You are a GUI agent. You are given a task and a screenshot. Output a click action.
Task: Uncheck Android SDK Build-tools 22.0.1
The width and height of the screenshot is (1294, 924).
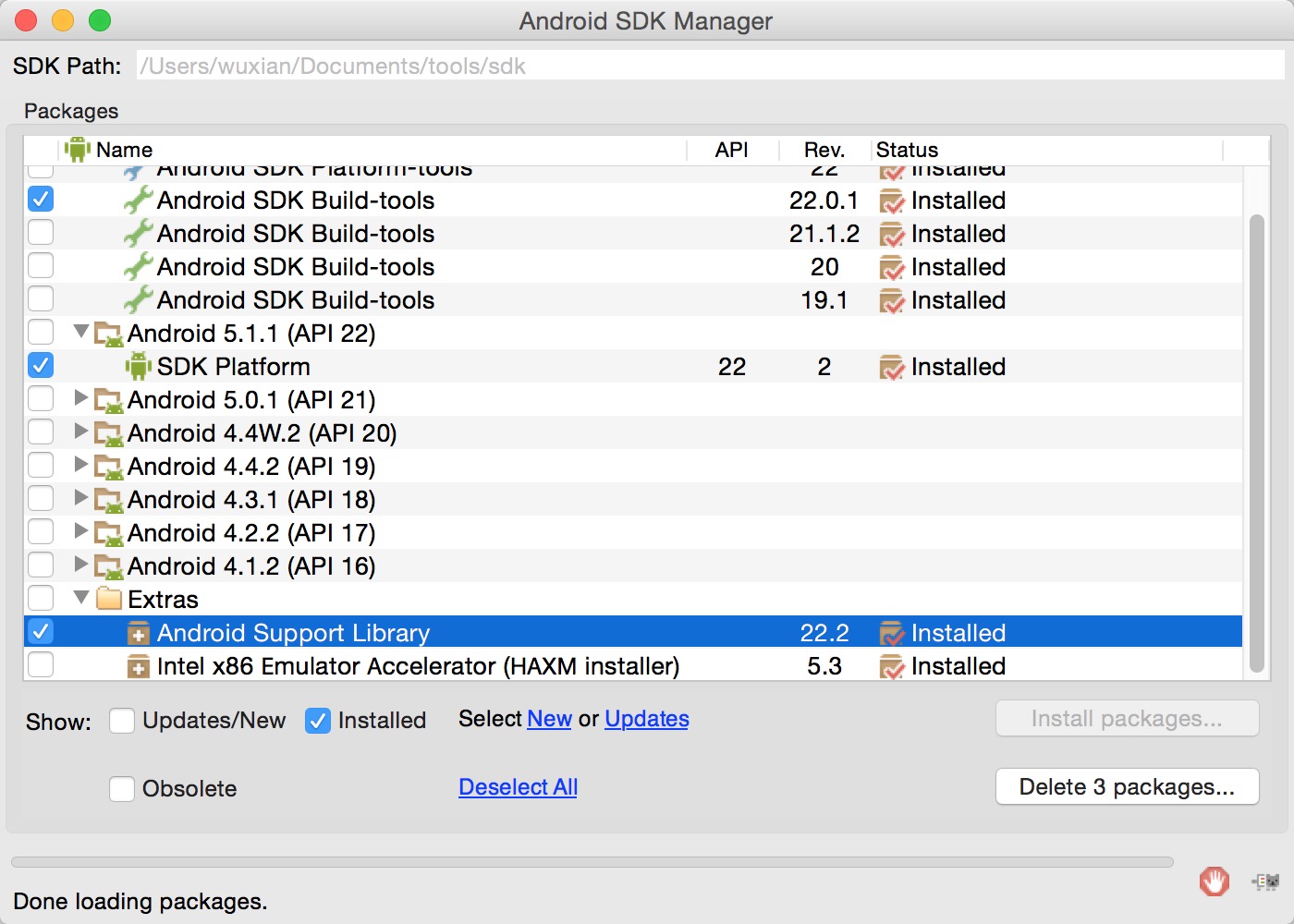(41, 199)
